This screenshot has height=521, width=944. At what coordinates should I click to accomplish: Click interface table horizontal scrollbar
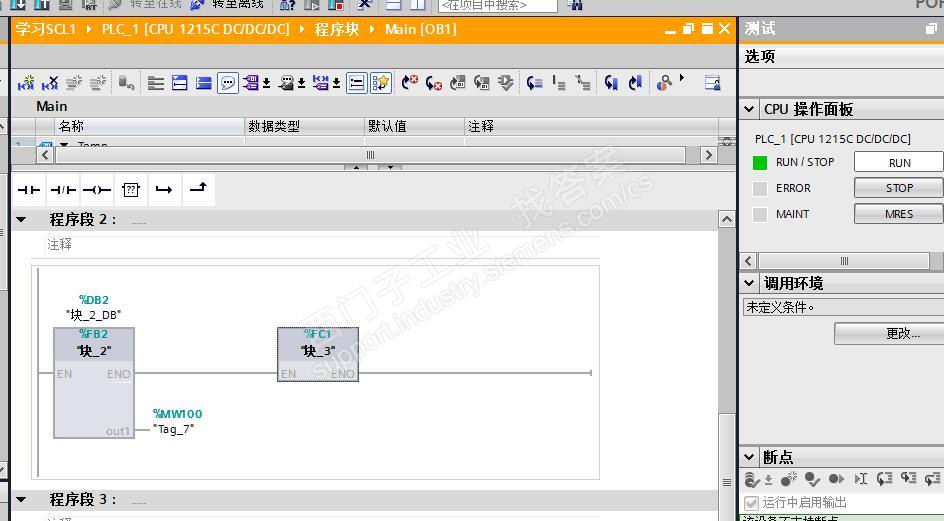click(370, 155)
